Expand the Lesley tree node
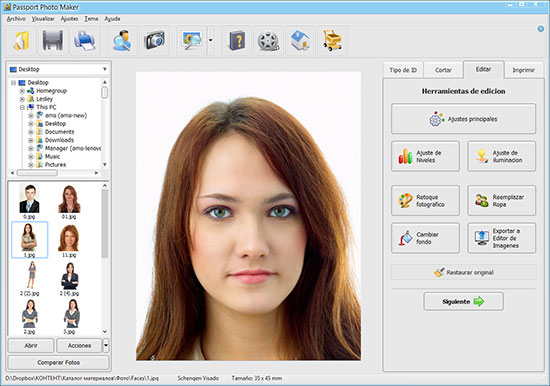The width and height of the screenshot is (550, 386). (22, 99)
